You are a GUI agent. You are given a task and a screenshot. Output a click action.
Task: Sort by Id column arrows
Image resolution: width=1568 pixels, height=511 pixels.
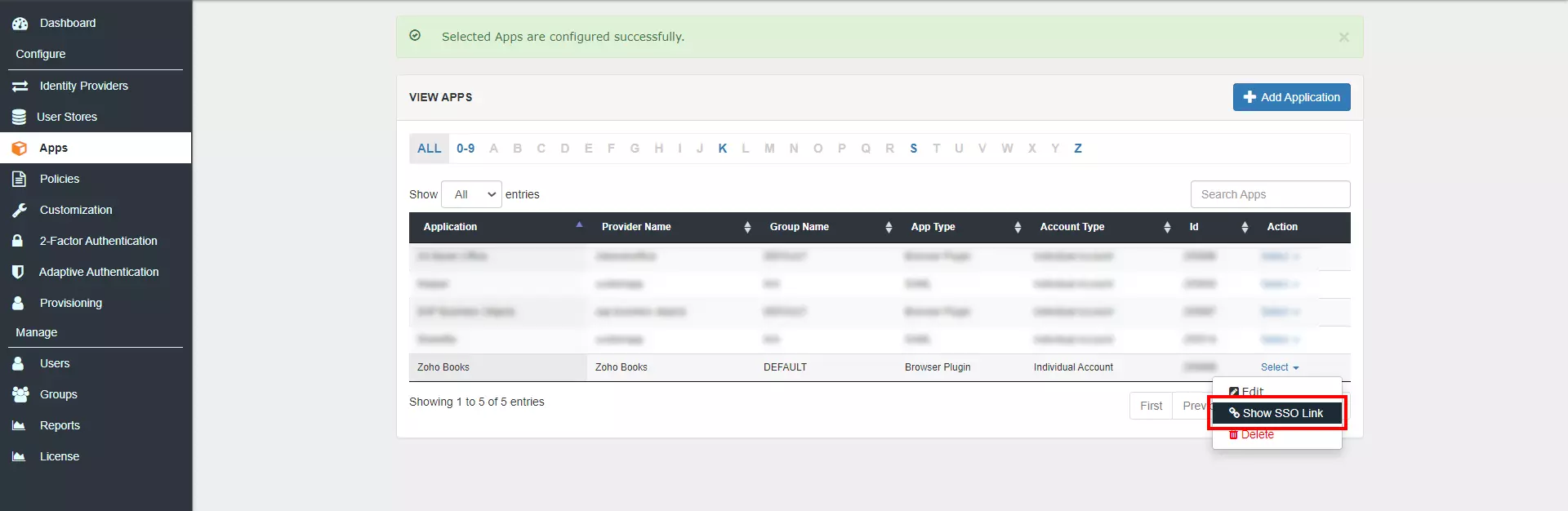point(1245,228)
